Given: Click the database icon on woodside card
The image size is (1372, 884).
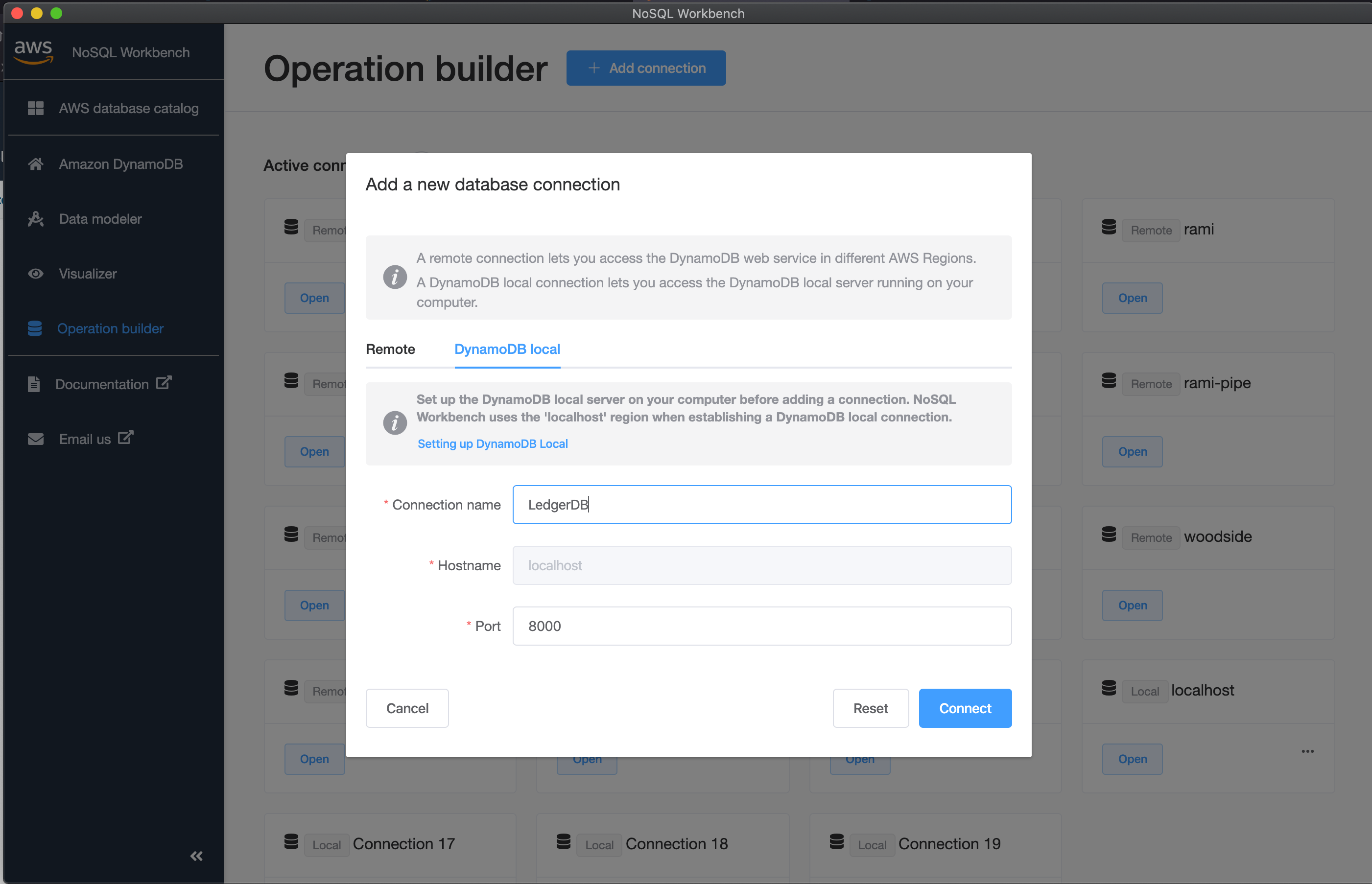Looking at the screenshot, I should coord(1109,535).
